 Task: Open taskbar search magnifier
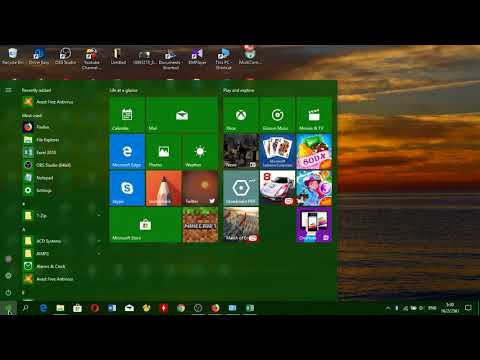25,308
